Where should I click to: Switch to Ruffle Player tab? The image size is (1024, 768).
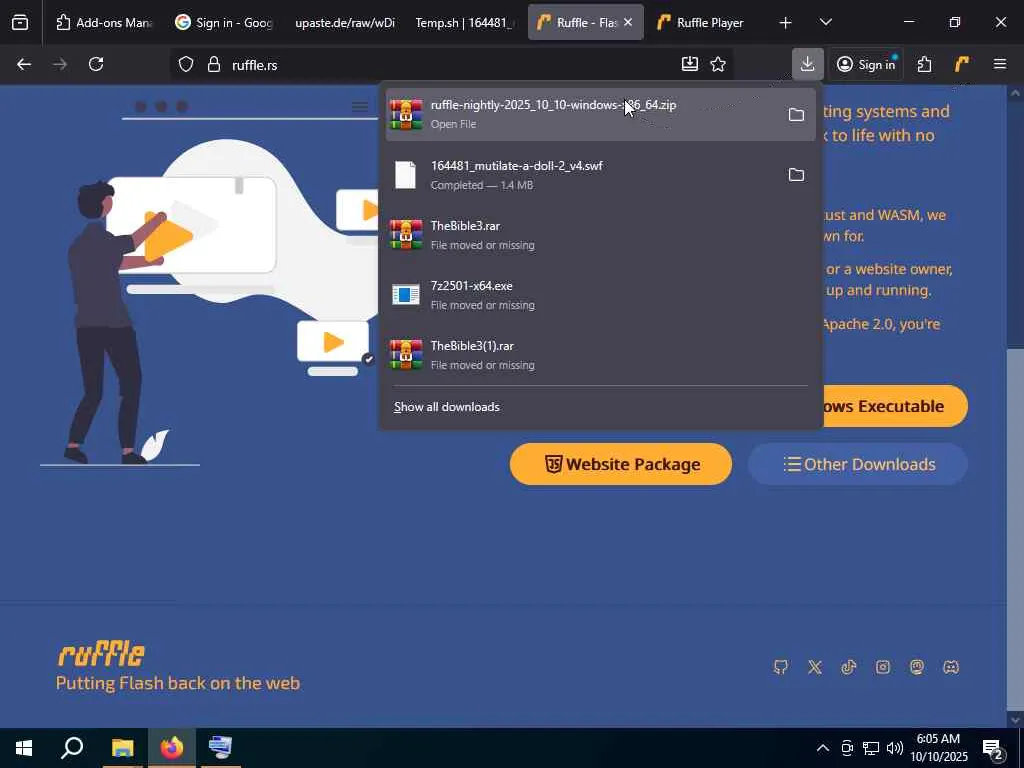point(705,22)
